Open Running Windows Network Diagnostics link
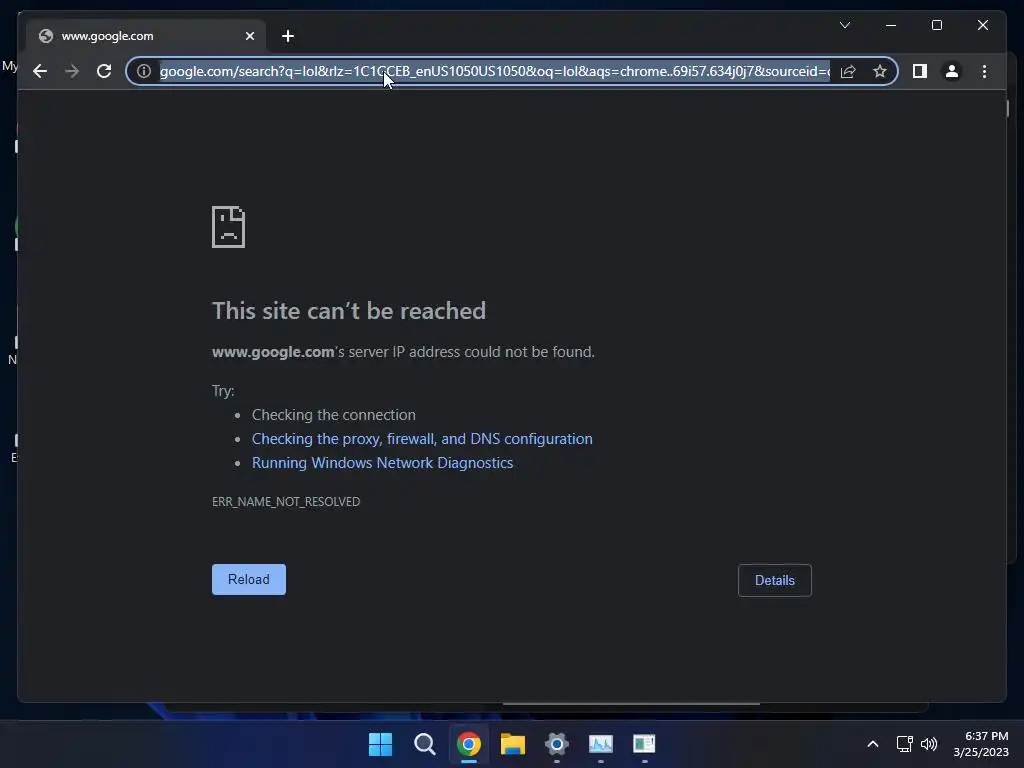This screenshot has width=1024, height=768. click(x=382, y=463)
